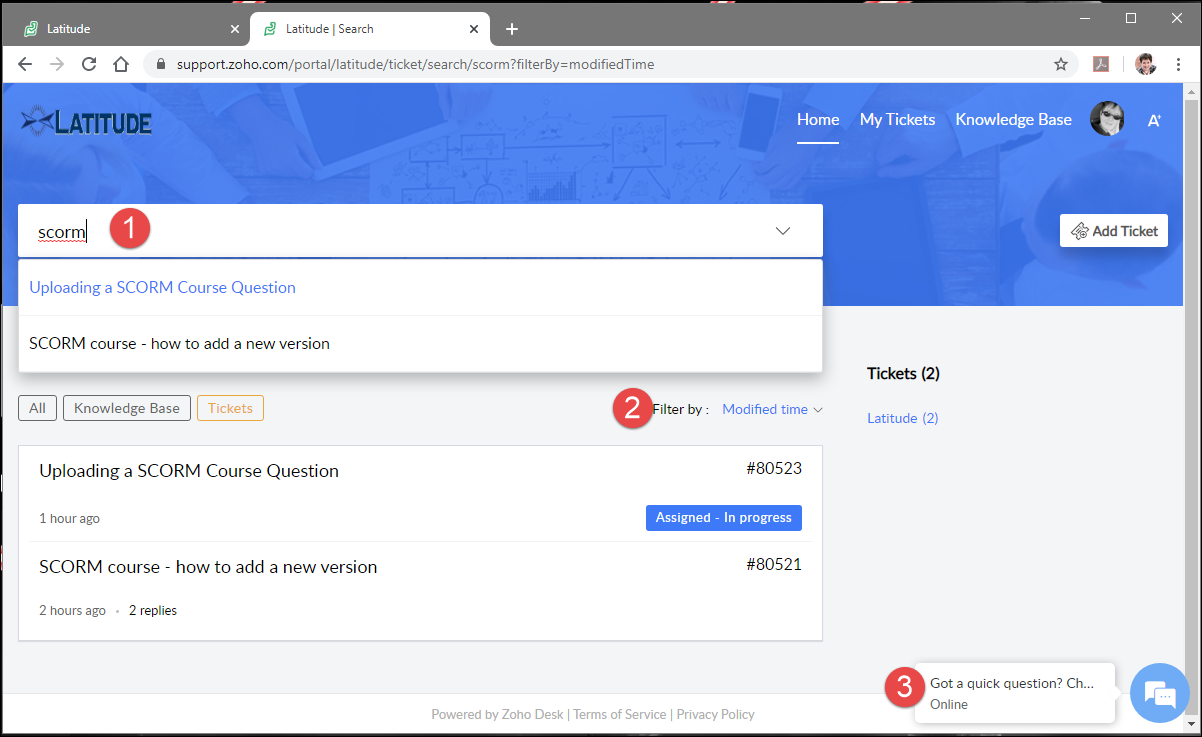Click the browser reload icon
The image size is (1202, 737).
[88, 64]
